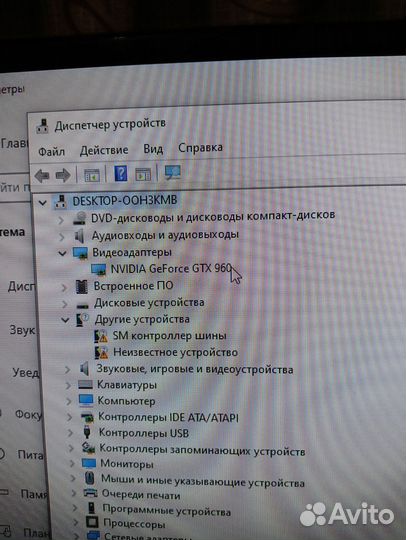Viewport: 406px width, 540px height.
Task: Click the DESKTOP-OOH3KMB computer icon
Action: [x=61, y=201]
